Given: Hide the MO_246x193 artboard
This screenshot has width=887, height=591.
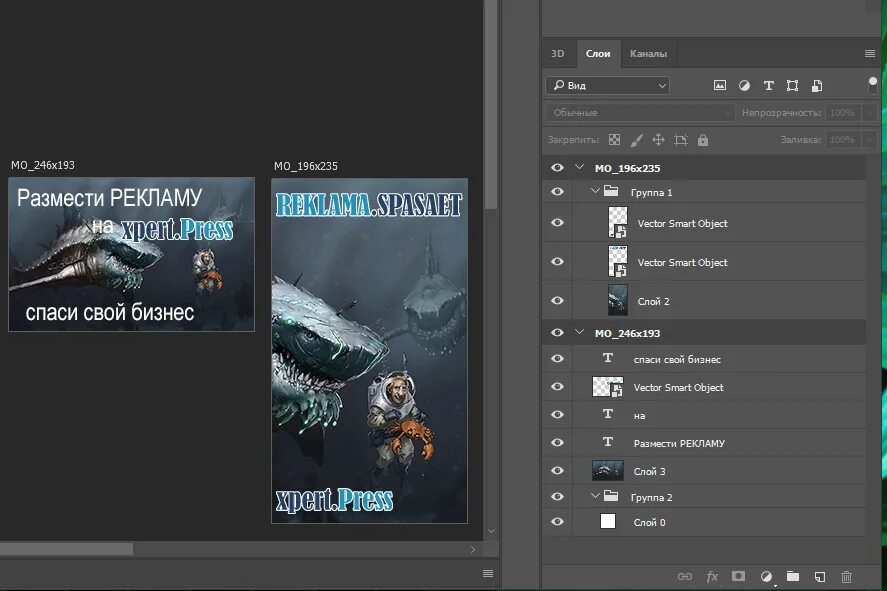Looking at the screenshot, I should 557,333.
